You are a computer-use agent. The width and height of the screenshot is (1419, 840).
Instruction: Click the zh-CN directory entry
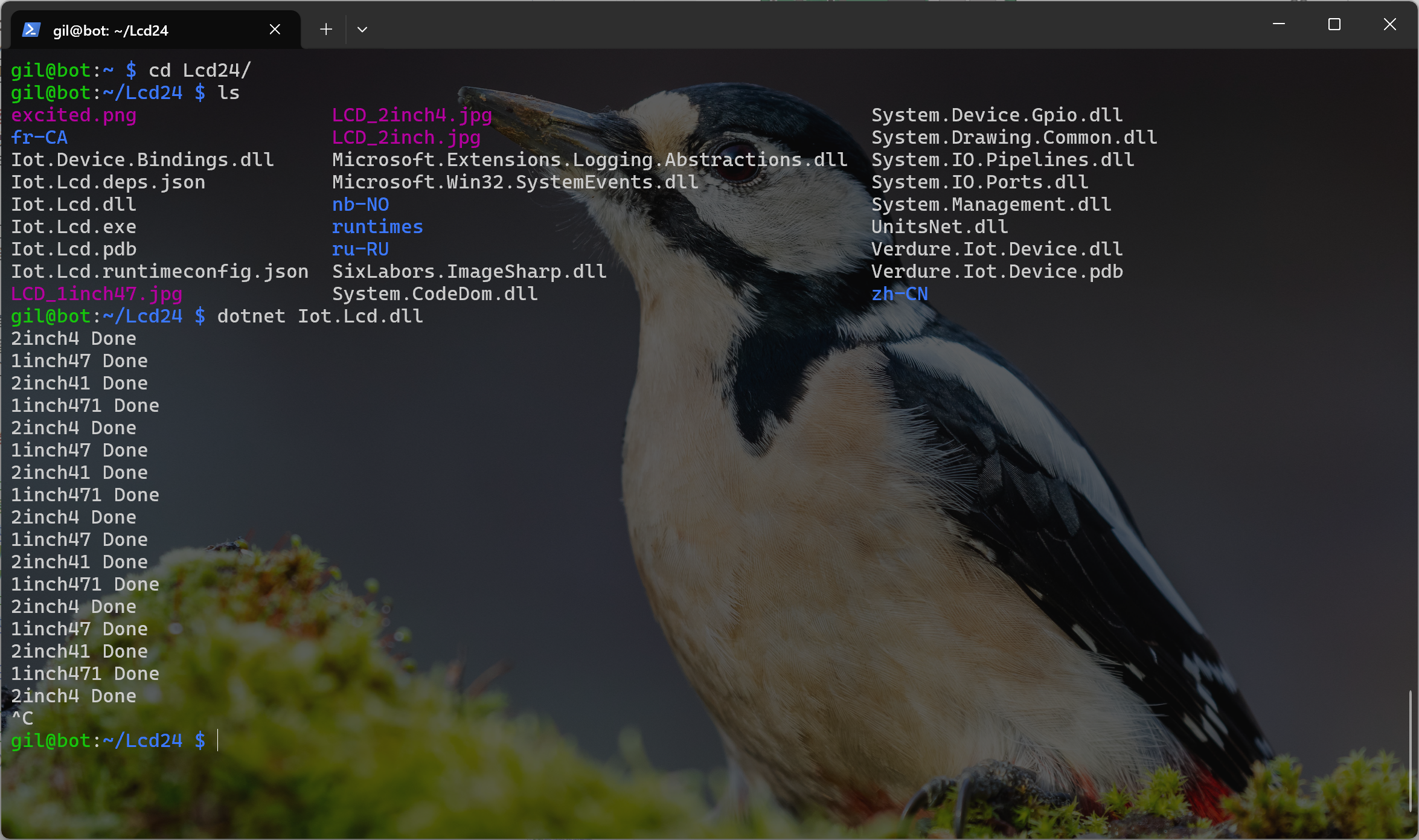click(899, 293)
